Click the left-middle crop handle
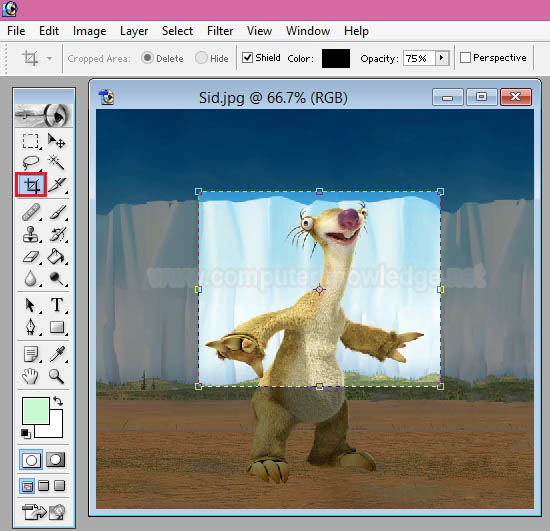The height and width of the screenshot is (531, 550). point(198,289)
